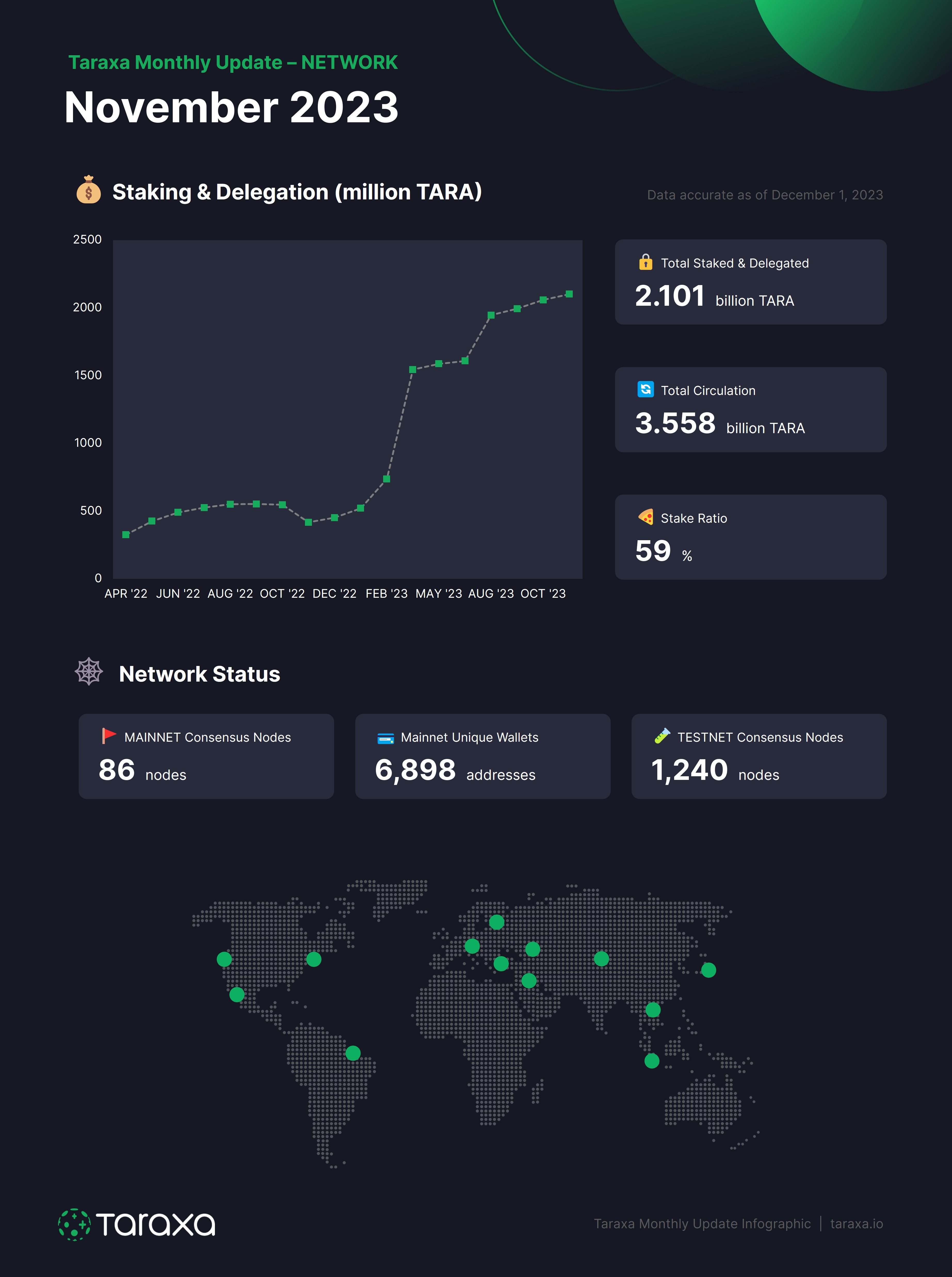
Task: Click the 2500 y-axis label
Action: point(87,239)
